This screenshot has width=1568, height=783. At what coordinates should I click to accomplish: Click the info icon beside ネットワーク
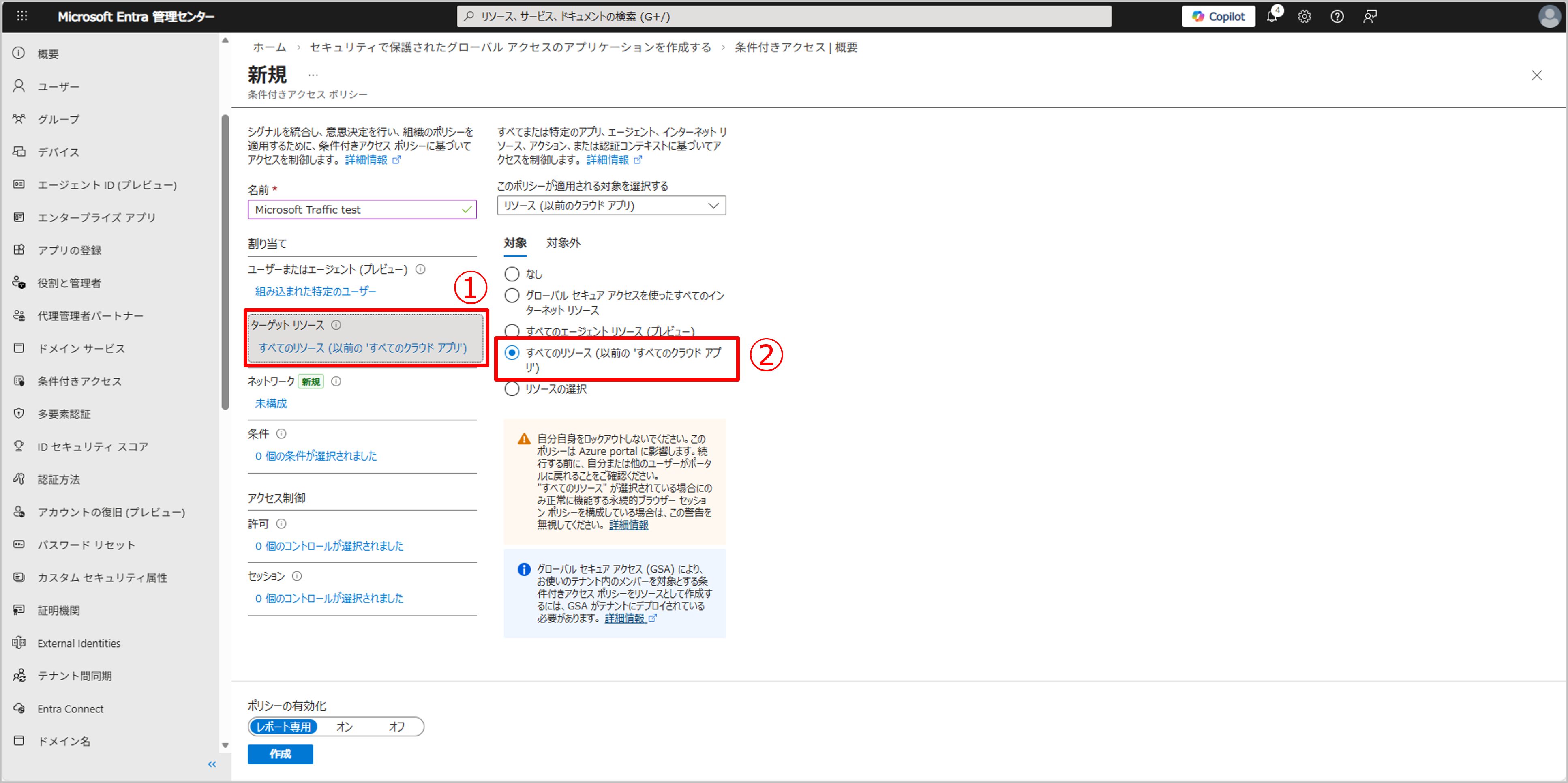coord(336,382)
